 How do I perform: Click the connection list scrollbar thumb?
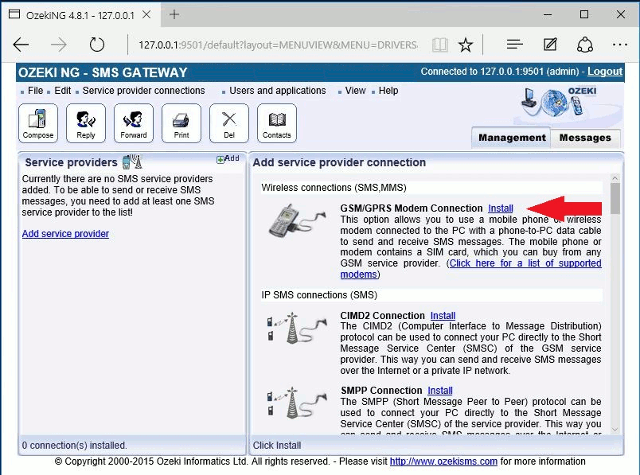[615, 198]
